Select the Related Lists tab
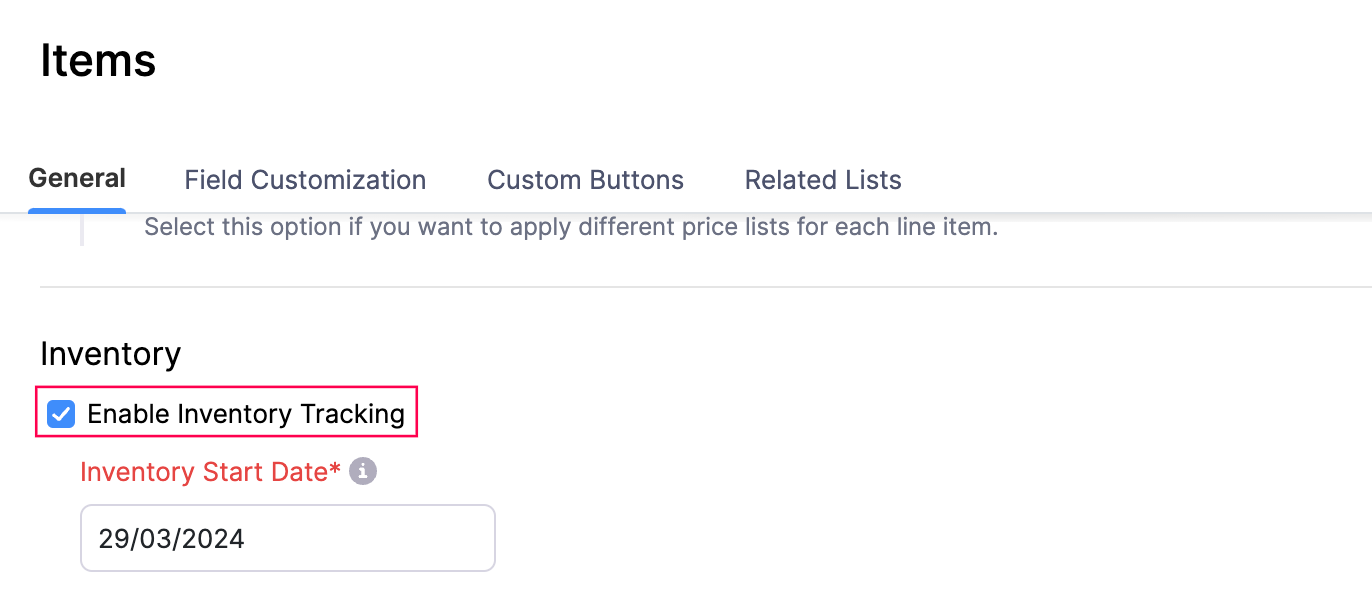This screenshot has height=612, width=1372. 822,180
